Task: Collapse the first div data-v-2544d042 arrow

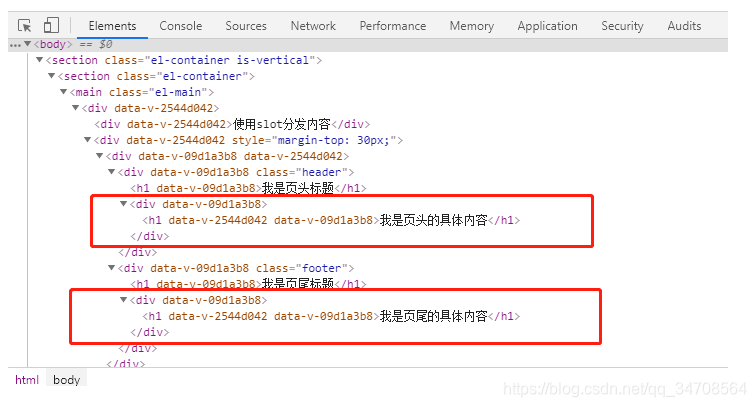Action: point(75,108)
